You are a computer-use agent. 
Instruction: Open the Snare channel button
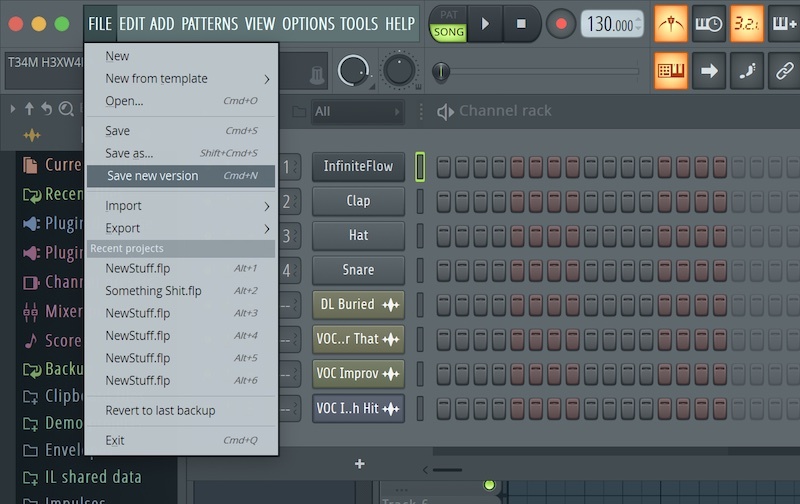(358, 270)
